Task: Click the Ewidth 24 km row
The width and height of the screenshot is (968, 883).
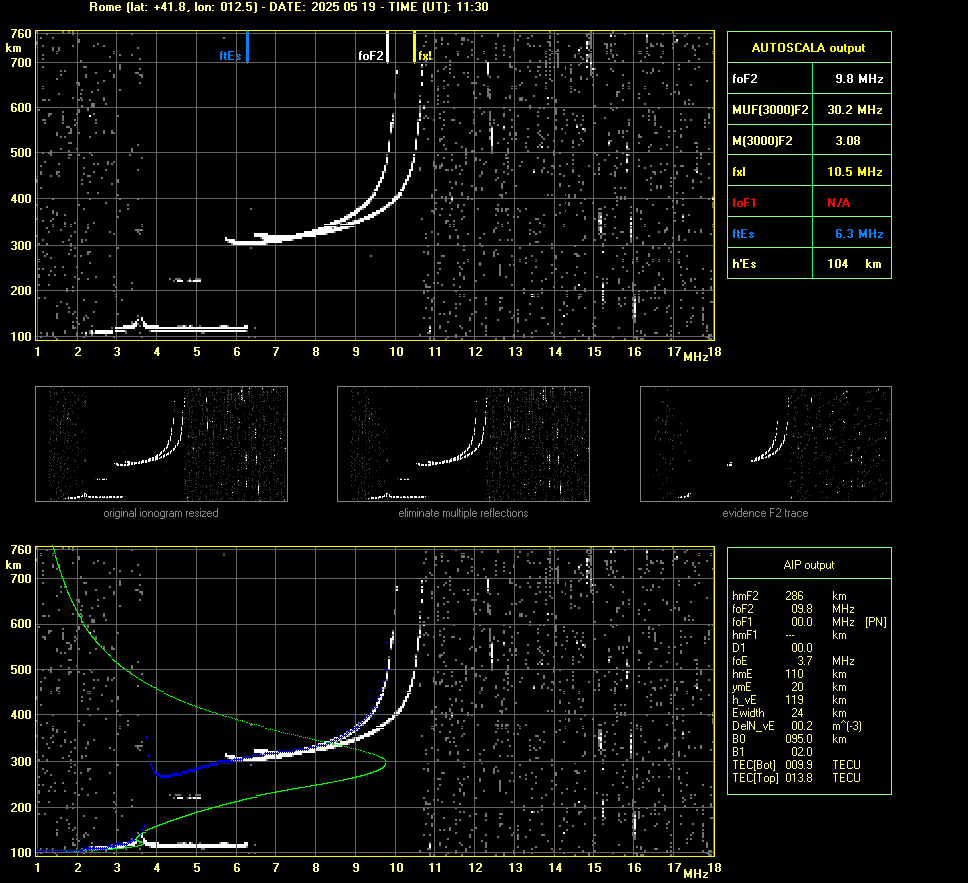Action: point(789,713)
